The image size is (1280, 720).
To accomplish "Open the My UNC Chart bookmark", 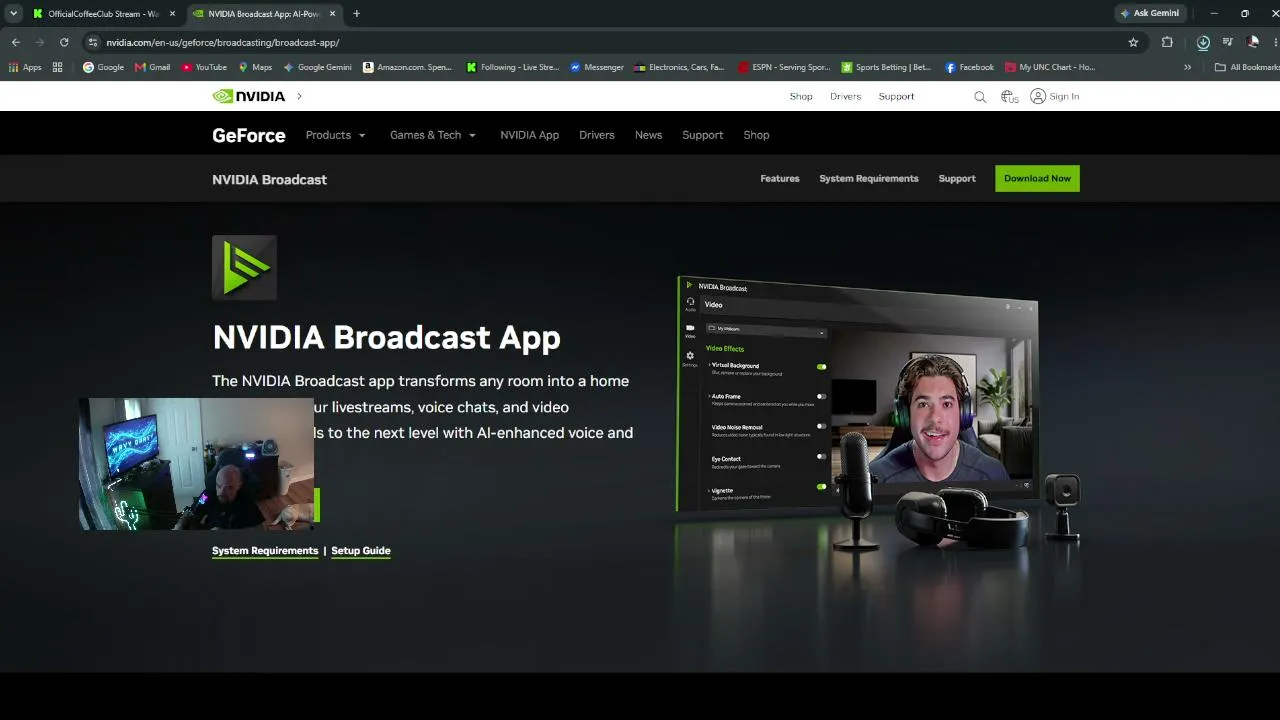I will click(x=1050, y=67).
